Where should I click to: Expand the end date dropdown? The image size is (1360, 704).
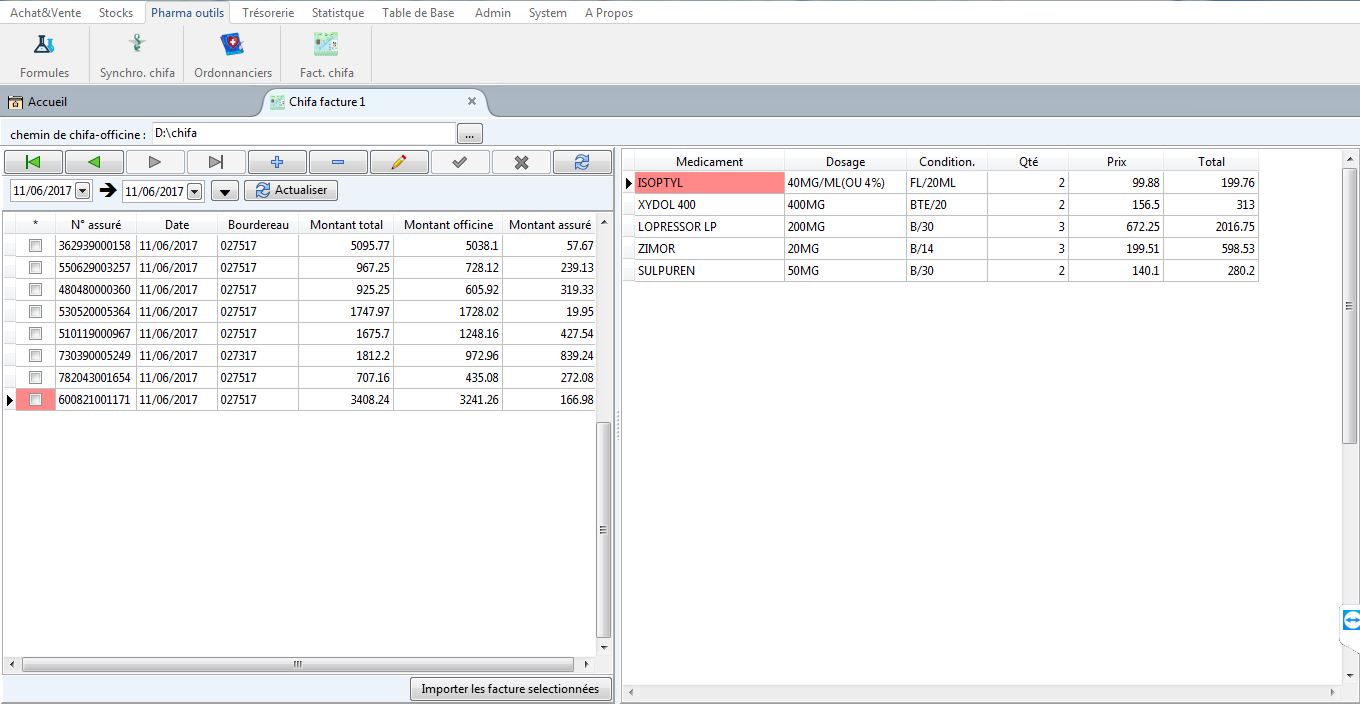pyautogui.click(x=194, y=191)
